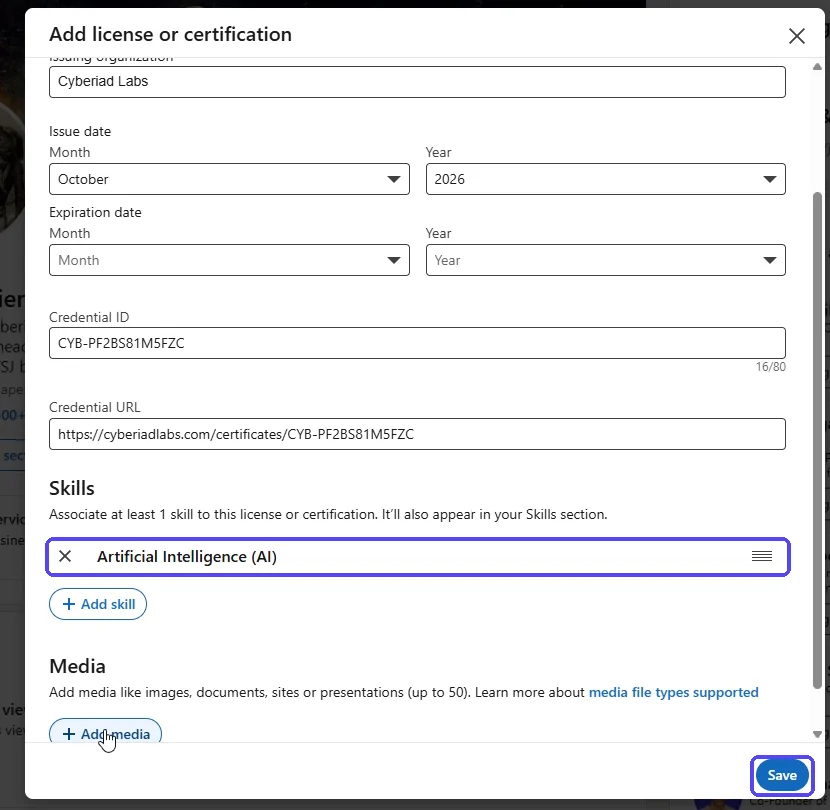Click the dialog vertical scrollbar thumb

[817, 439]
